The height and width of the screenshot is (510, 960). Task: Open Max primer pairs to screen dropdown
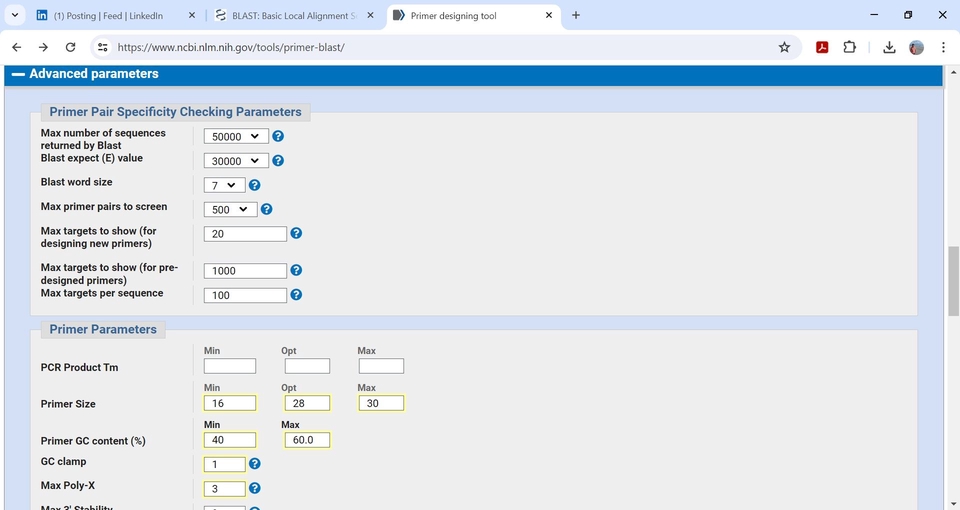[230, 209]
